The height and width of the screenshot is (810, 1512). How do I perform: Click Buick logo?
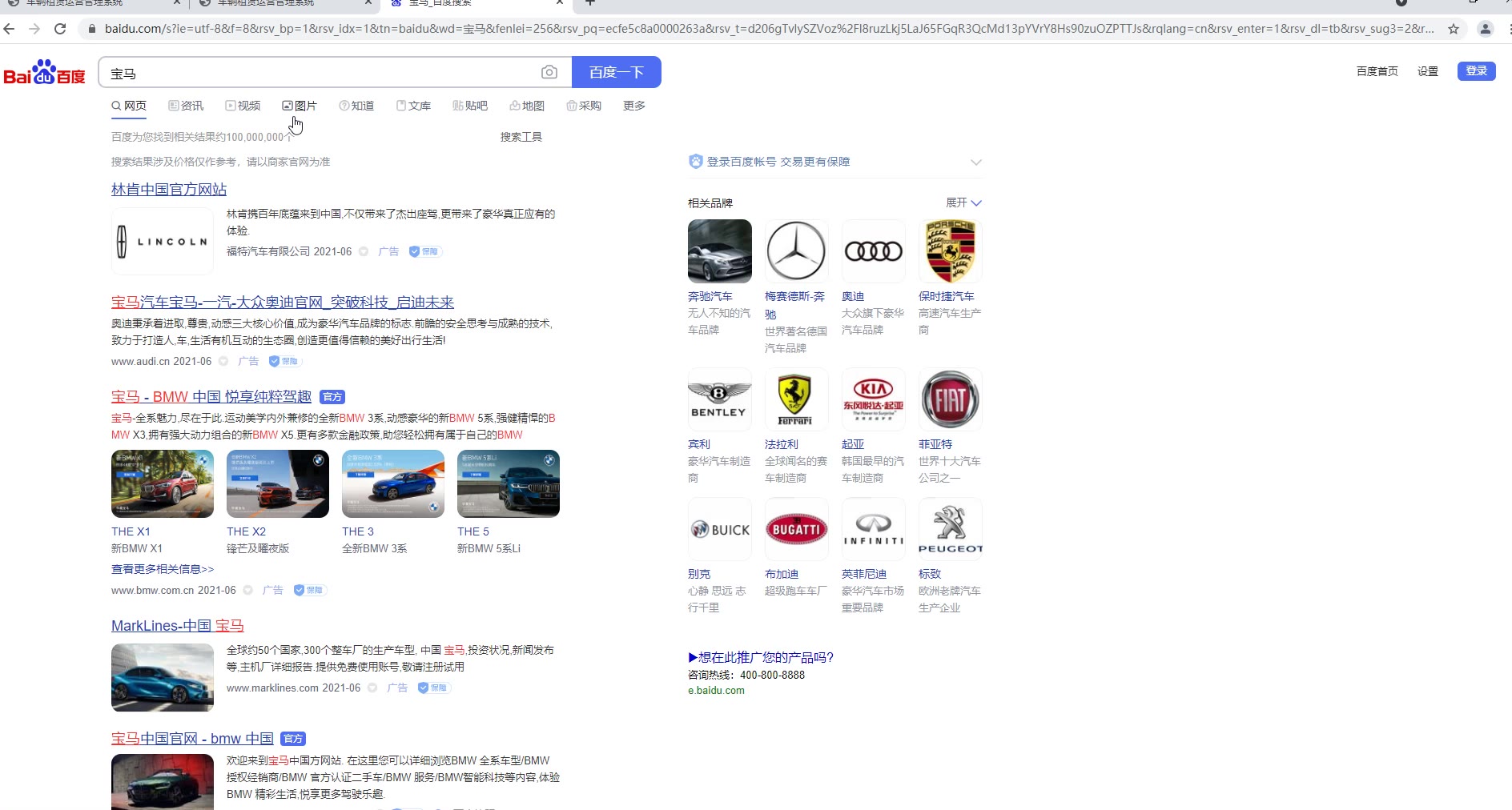coord(719,529)
